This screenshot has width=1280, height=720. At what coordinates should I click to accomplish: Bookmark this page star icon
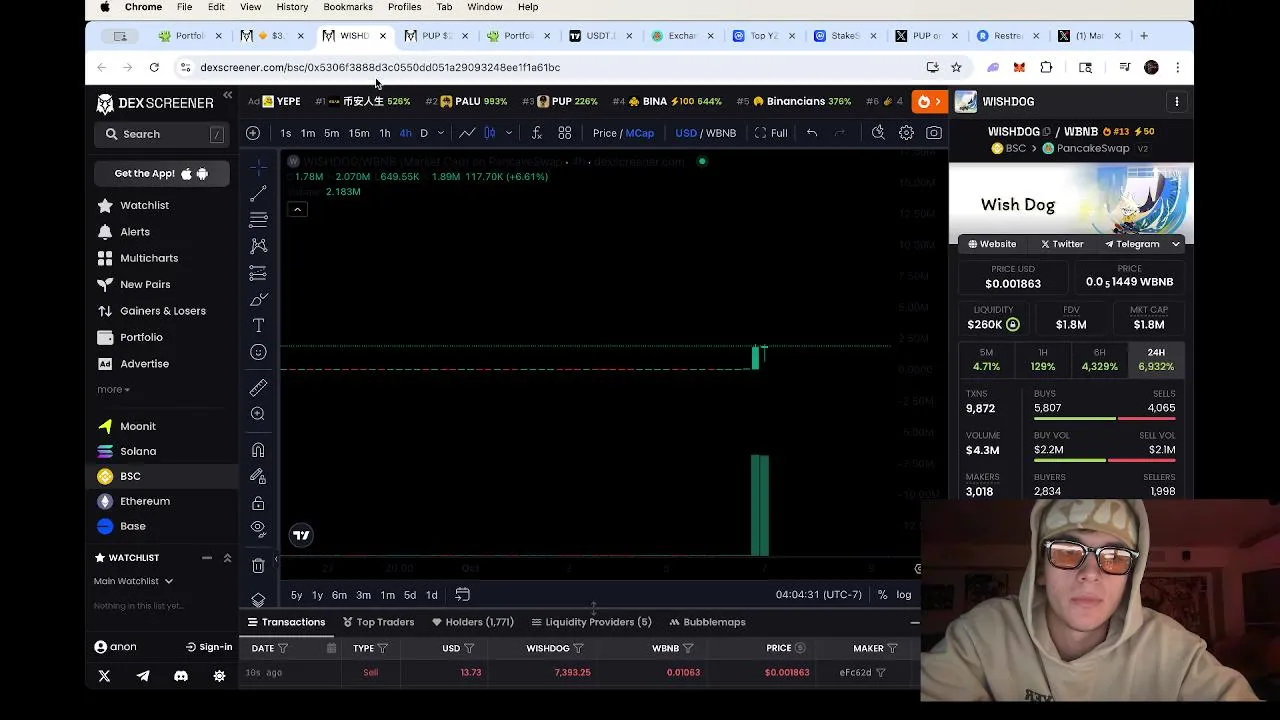[956, 67]
